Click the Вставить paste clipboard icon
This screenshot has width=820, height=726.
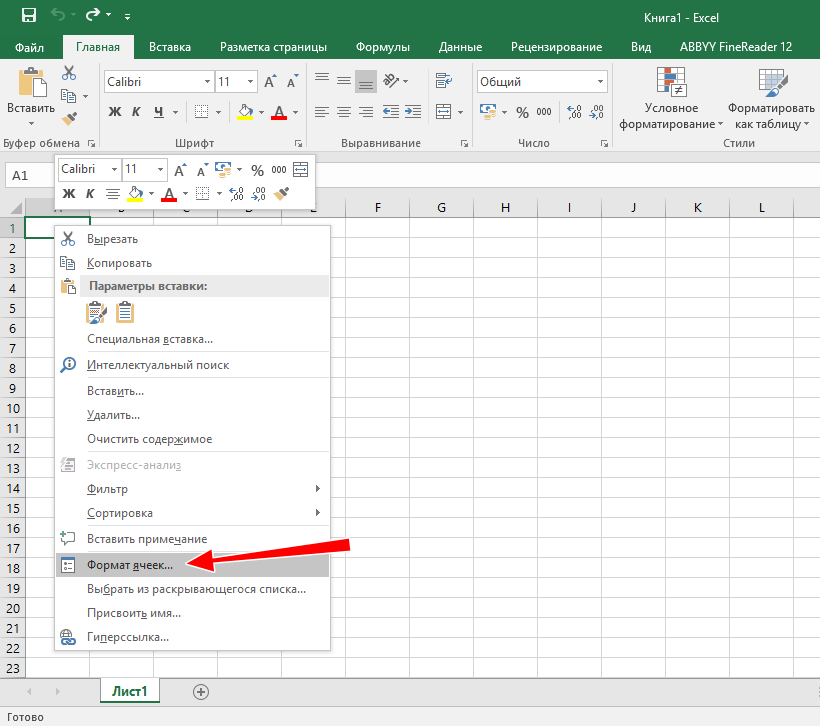(x=32, y=82)
